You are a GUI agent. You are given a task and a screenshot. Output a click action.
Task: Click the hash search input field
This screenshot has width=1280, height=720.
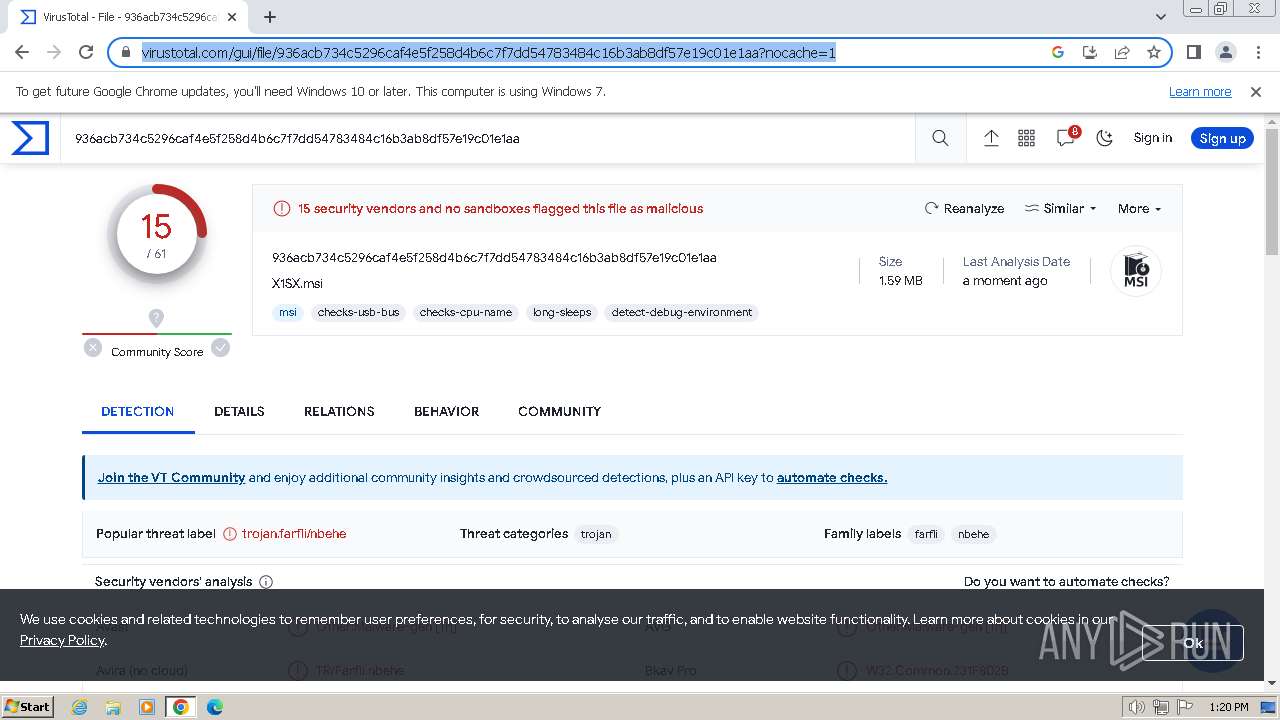490,139
